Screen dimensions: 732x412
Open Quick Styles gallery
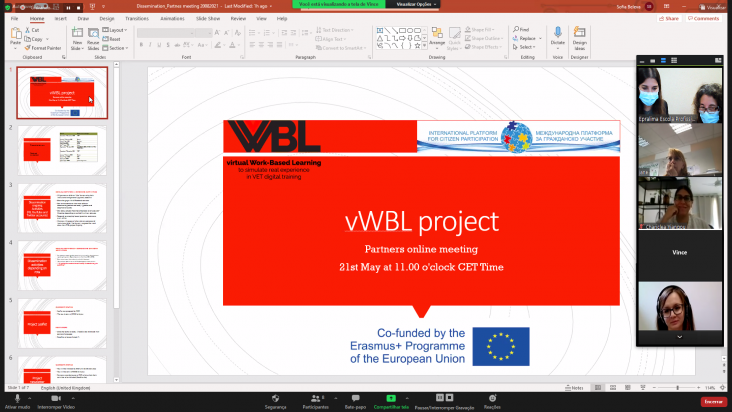point(454,38)
